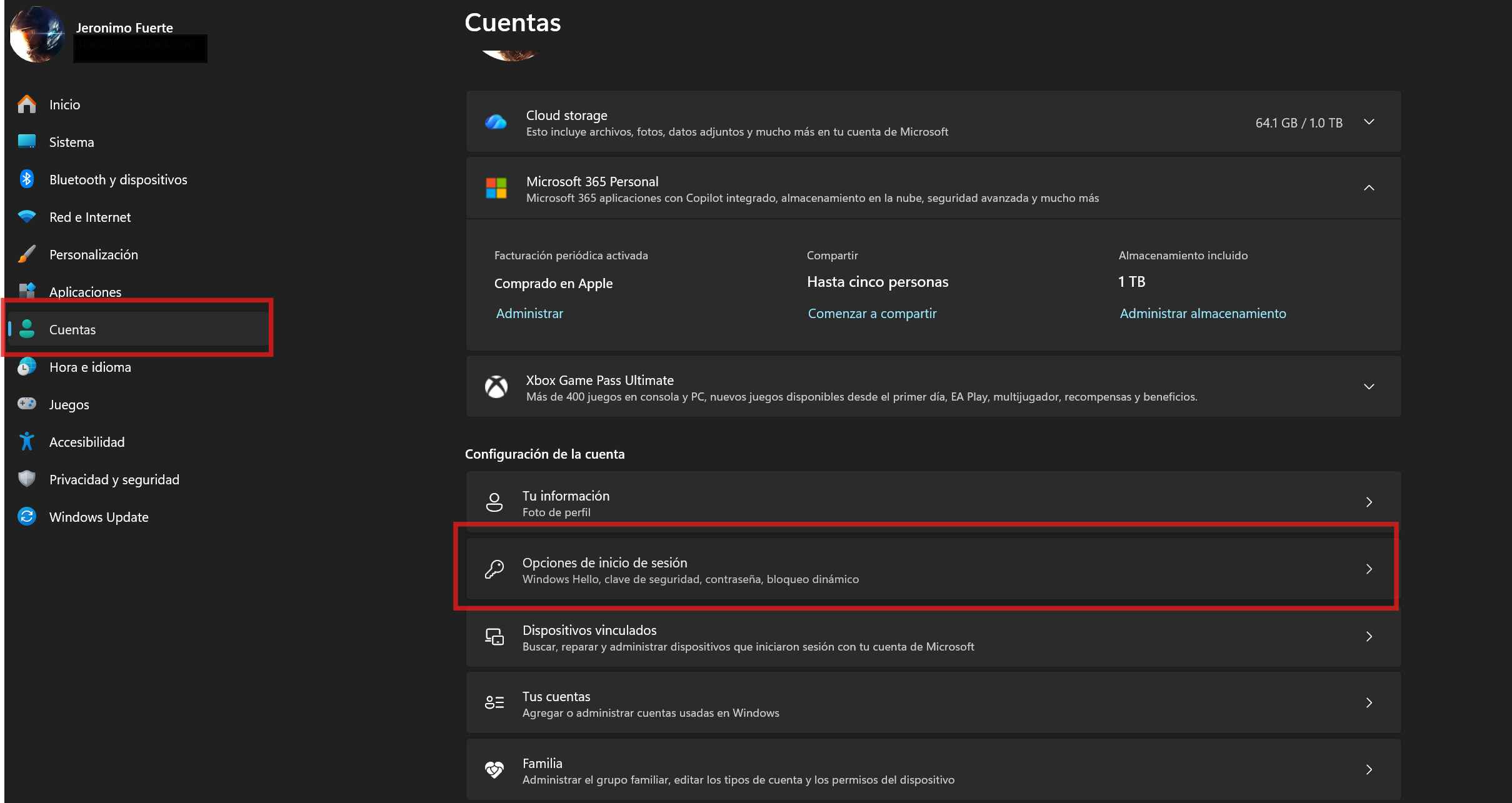The width and height of the screenshot is (1512, 803).
Task: Click the 64.1 GB / 1.0 TB usage text
Action: [x=1299, y=123]
